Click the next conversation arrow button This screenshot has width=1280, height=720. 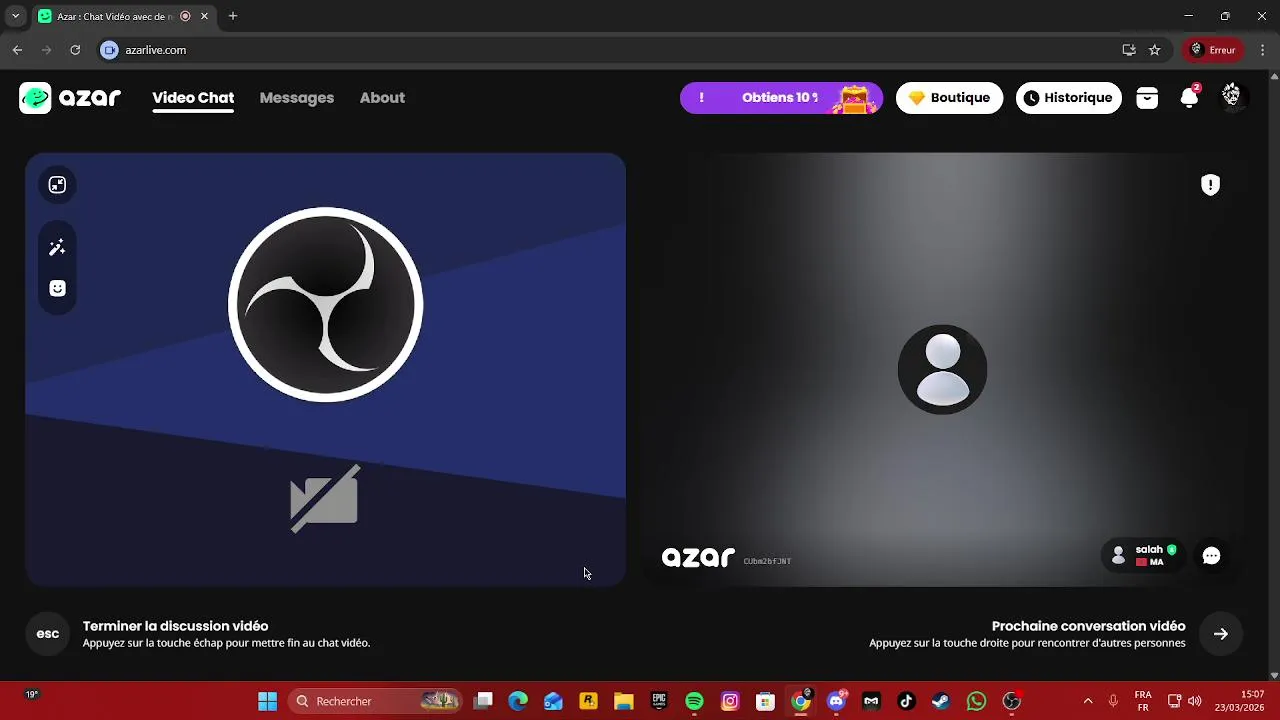pos(1221,634)
